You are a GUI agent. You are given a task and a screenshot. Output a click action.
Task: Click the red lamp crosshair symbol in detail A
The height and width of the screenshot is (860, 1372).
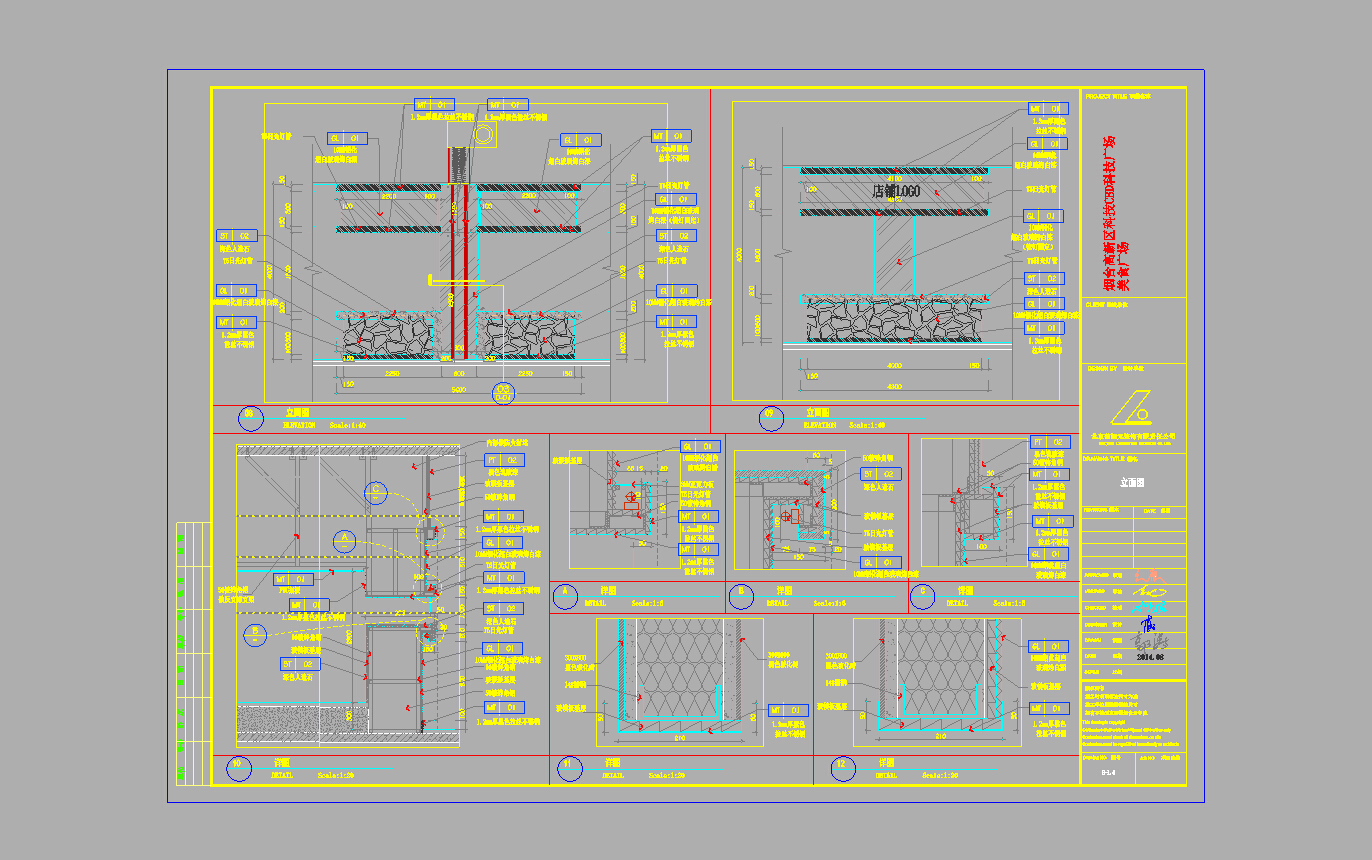pyautogui.click(x=632, y=498)
